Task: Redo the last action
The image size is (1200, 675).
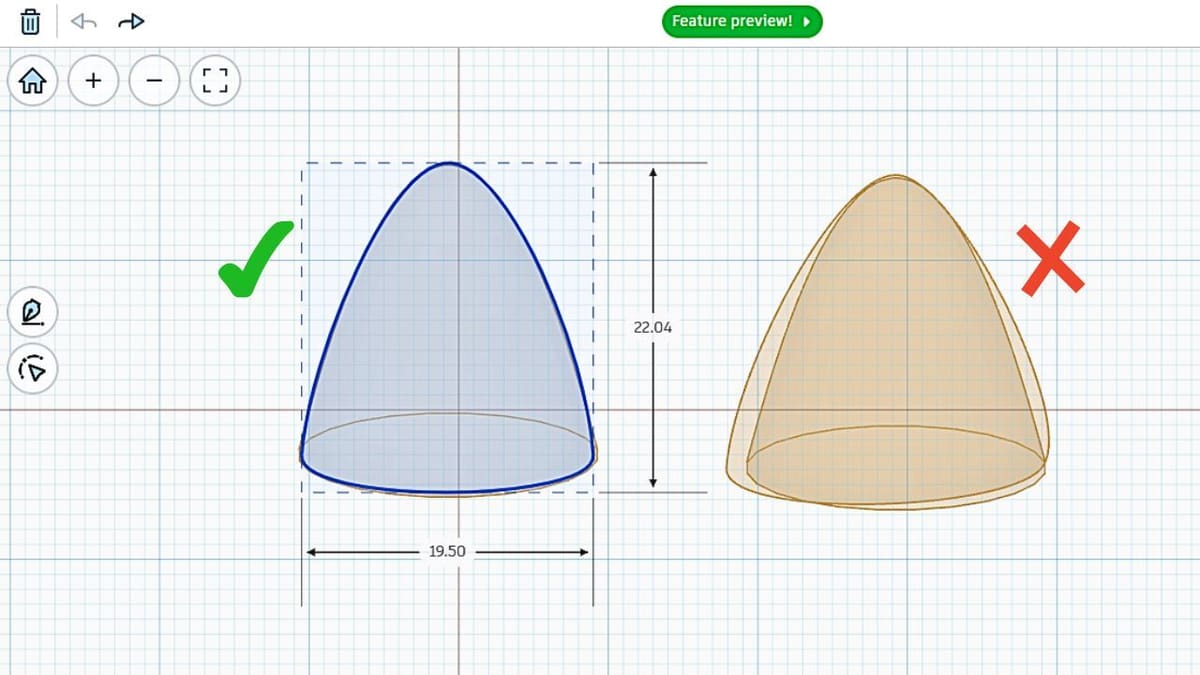Action: [x=131, y=21]
